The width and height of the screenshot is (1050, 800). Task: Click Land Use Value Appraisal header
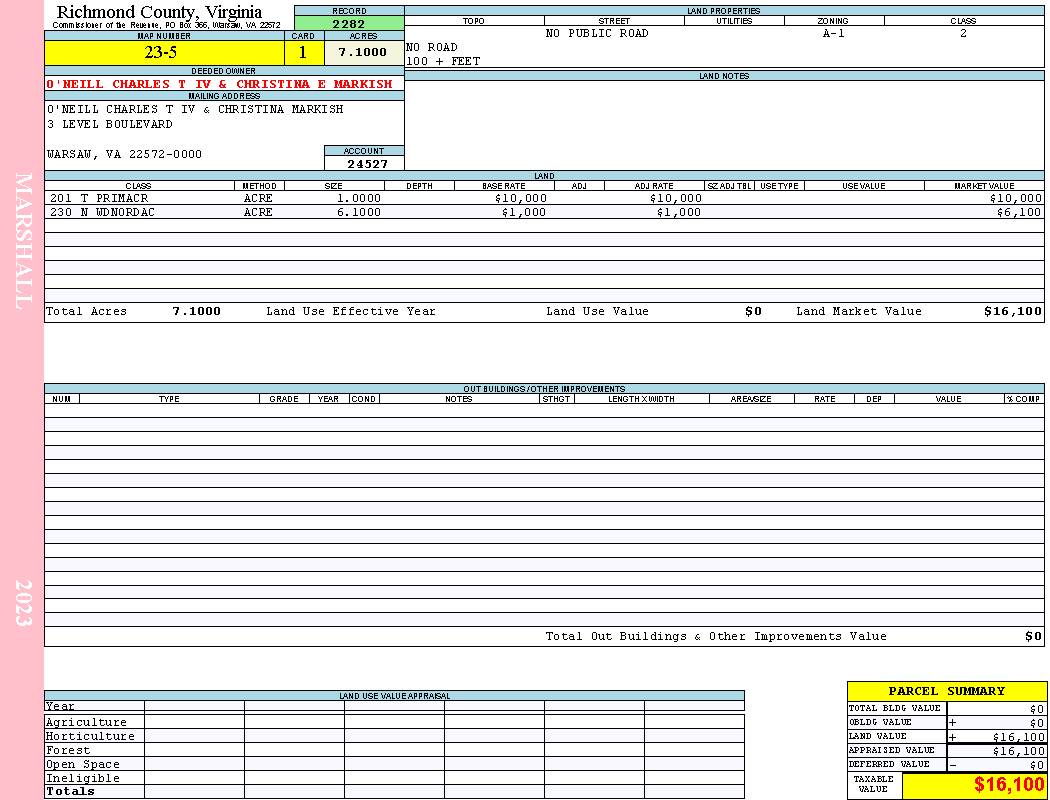pyautogui.click(x=394, y=696)
